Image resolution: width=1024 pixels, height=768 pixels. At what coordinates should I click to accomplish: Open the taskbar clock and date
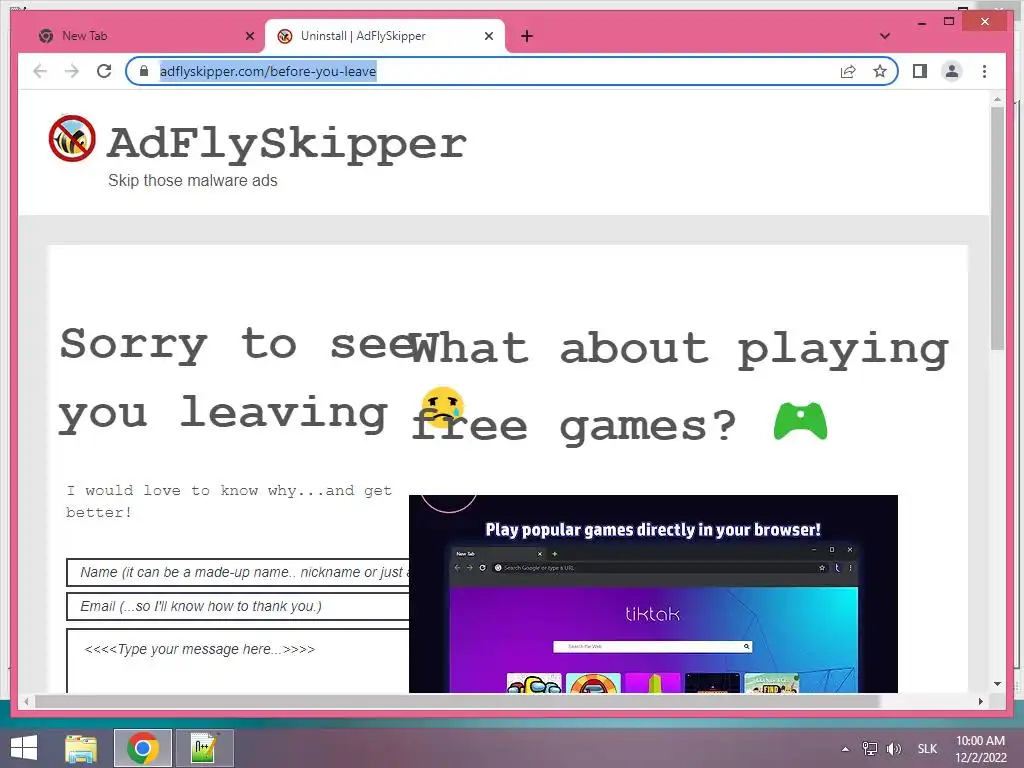tap(980, 749)
